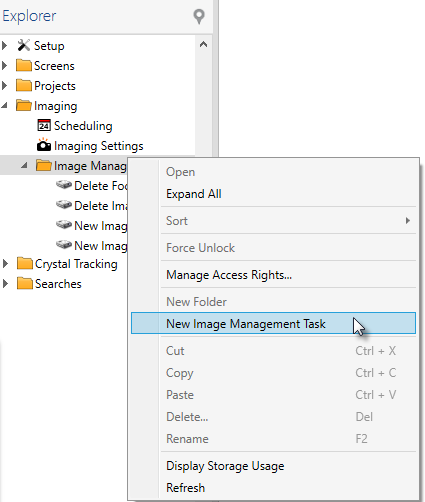Viewport: 425px width, 502px height.
Task: Click the Crystal Tracking folder icon
Action: (x=24, y=263)
